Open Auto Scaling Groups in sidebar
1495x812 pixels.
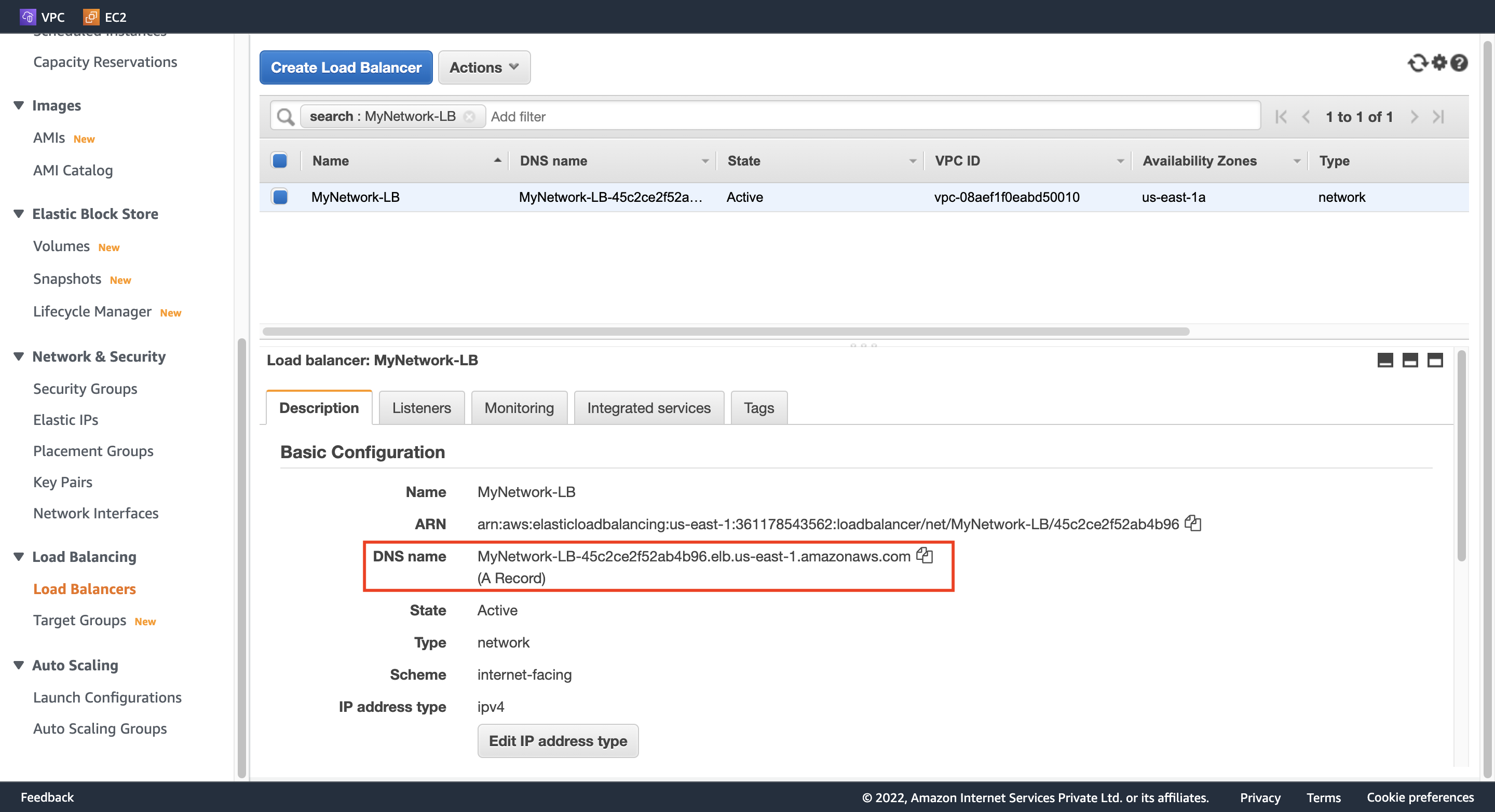tap(100, 729)
